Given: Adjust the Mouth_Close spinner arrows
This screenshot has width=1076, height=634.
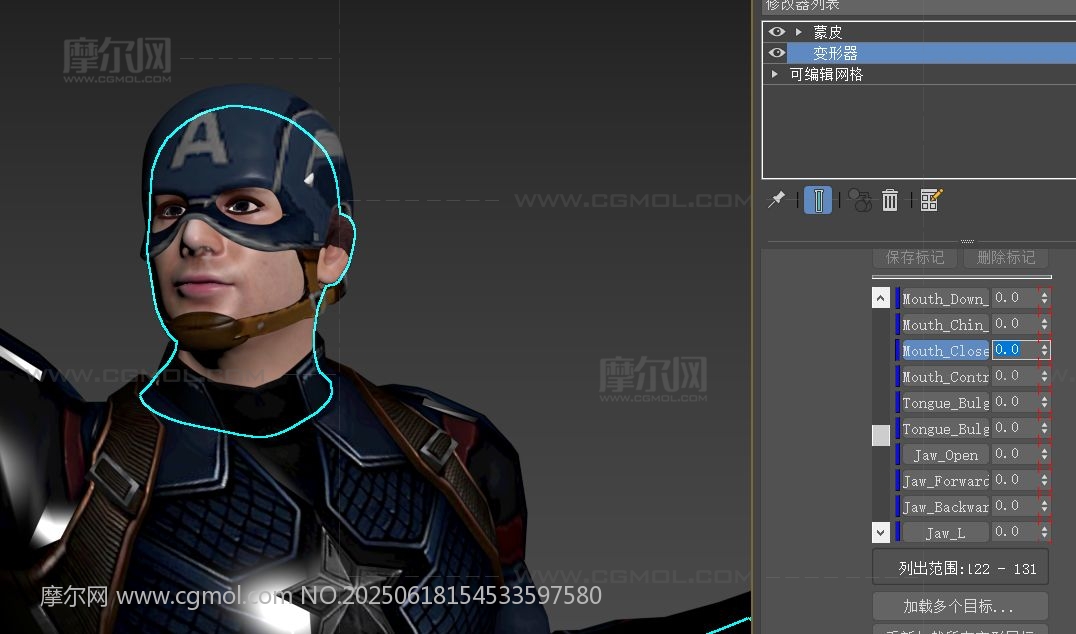Looking at the screenshot, I should (x=1044, y=350).
